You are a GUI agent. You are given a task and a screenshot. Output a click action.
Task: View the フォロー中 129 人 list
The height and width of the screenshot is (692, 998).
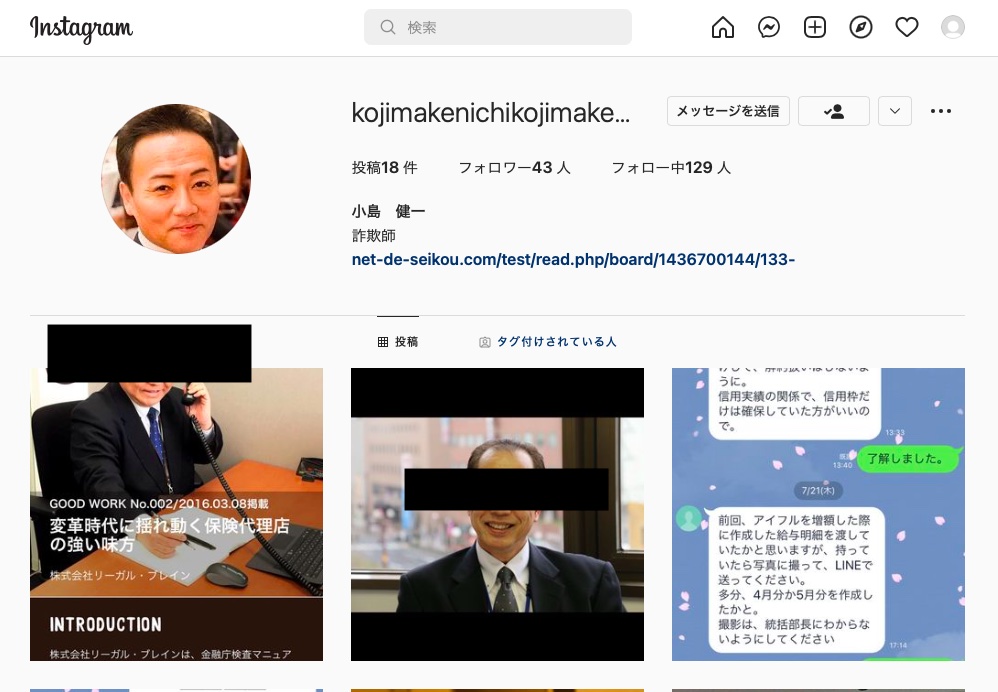tap(670, 168)
